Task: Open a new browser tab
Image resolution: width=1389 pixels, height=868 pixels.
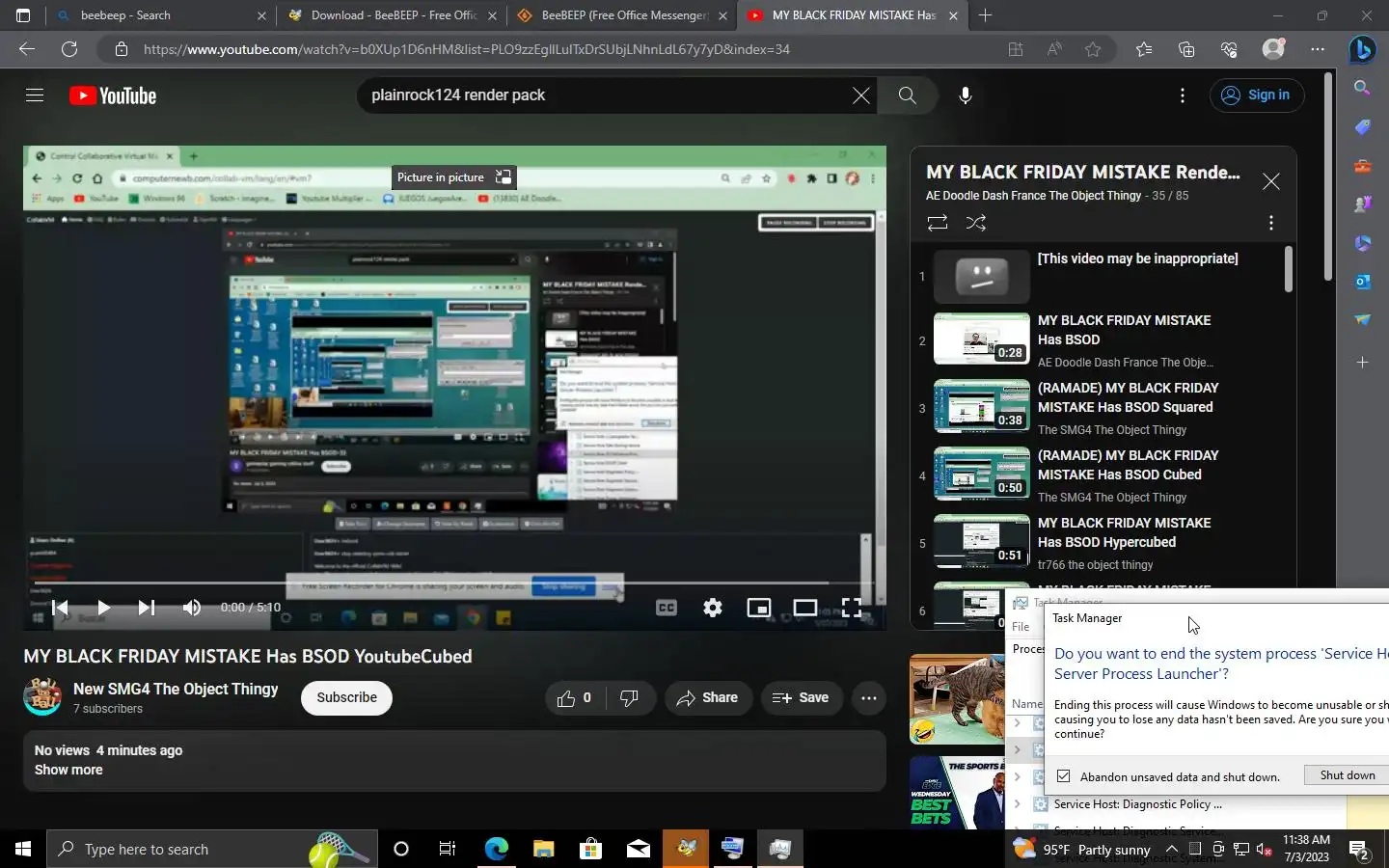Action: click(985, 15)
